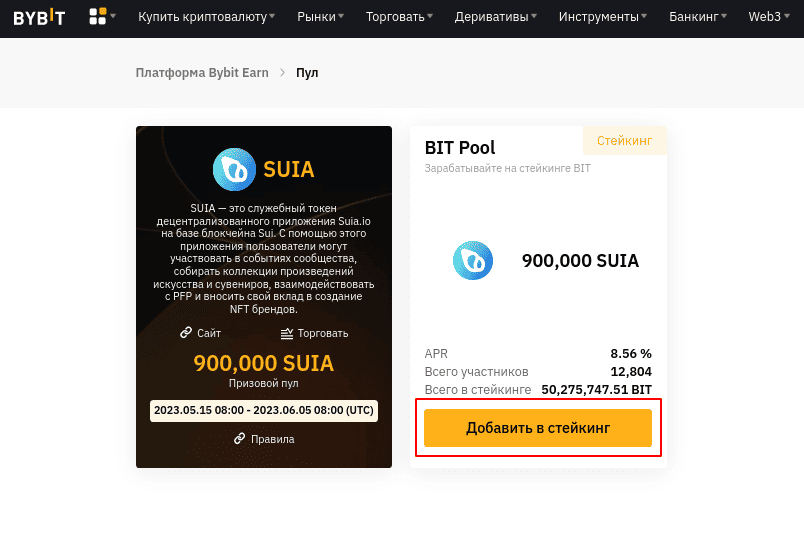Open the Web3 navigation menu
804x546 pixels.
click(x=769, y=17)
